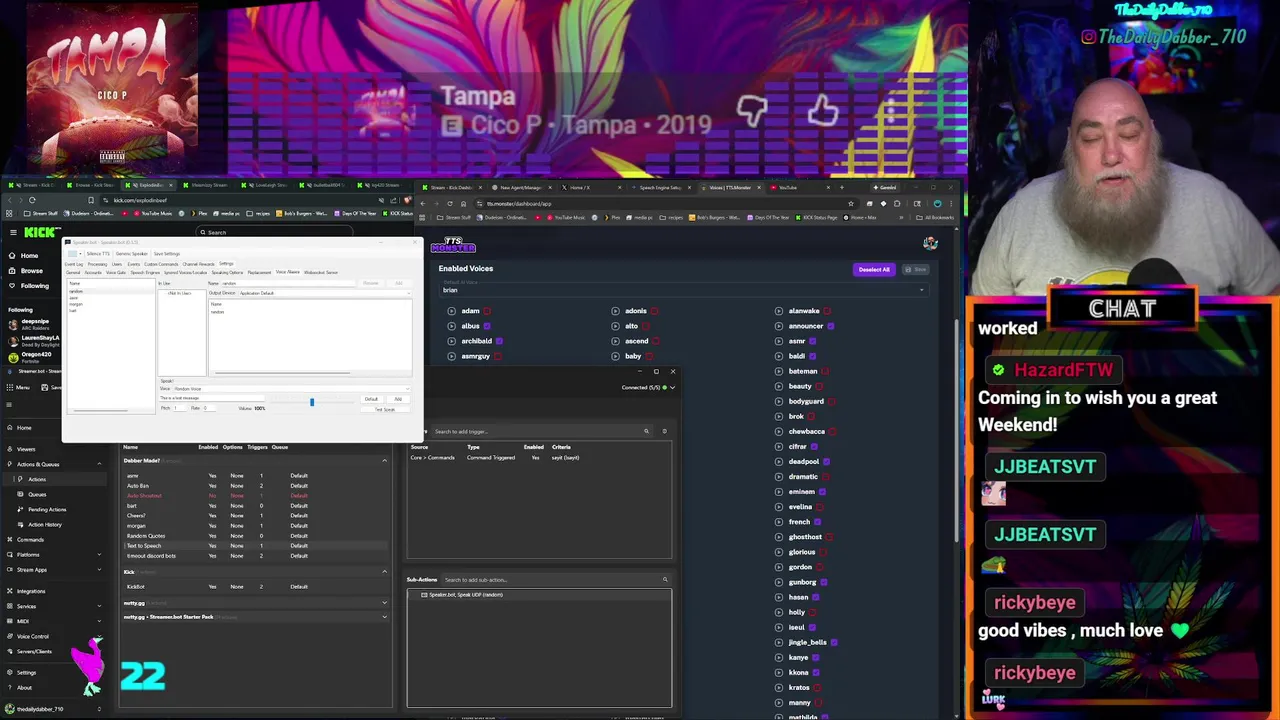Play preview of the chewbacca voice
Screen dimensions: 1280x720
tap(779, 431)
